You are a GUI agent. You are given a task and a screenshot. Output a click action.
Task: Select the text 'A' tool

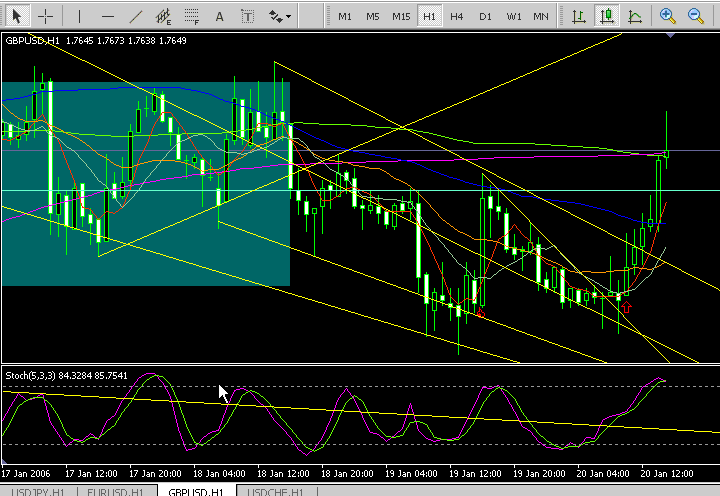(x=219, y=17)
